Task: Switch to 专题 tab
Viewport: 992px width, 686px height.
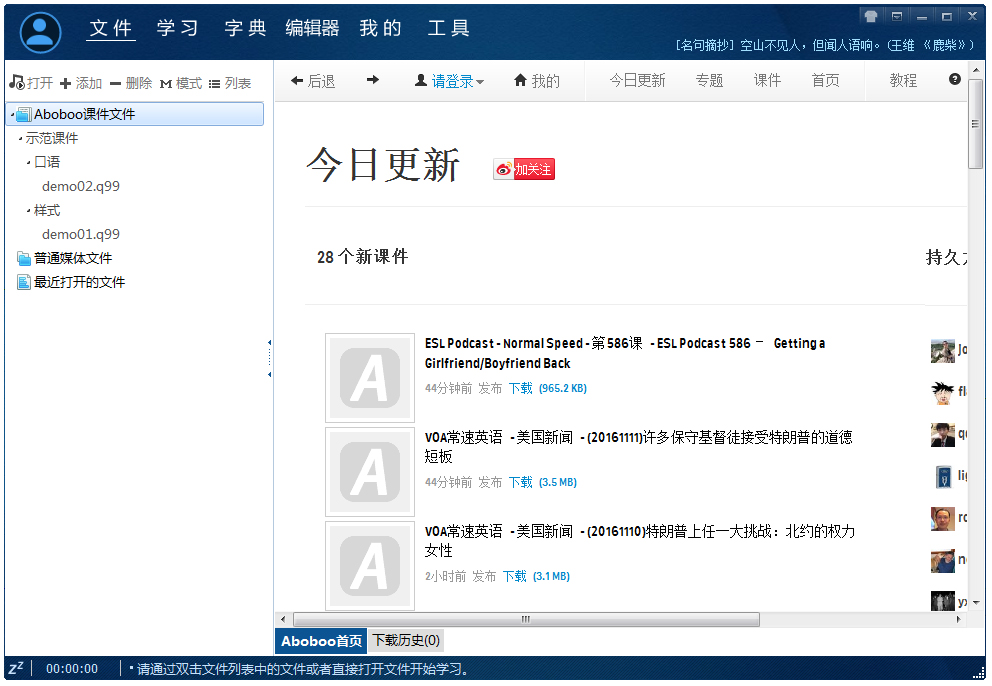Action: pyautogui.click(x=709, y=80)
